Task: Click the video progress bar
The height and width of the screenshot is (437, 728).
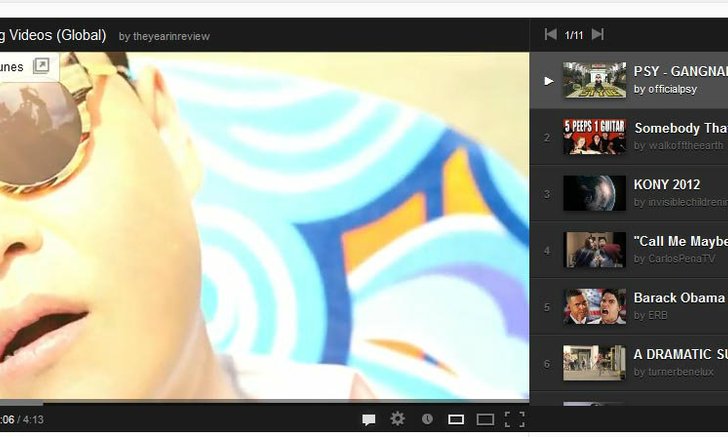Action: [264, 402]
